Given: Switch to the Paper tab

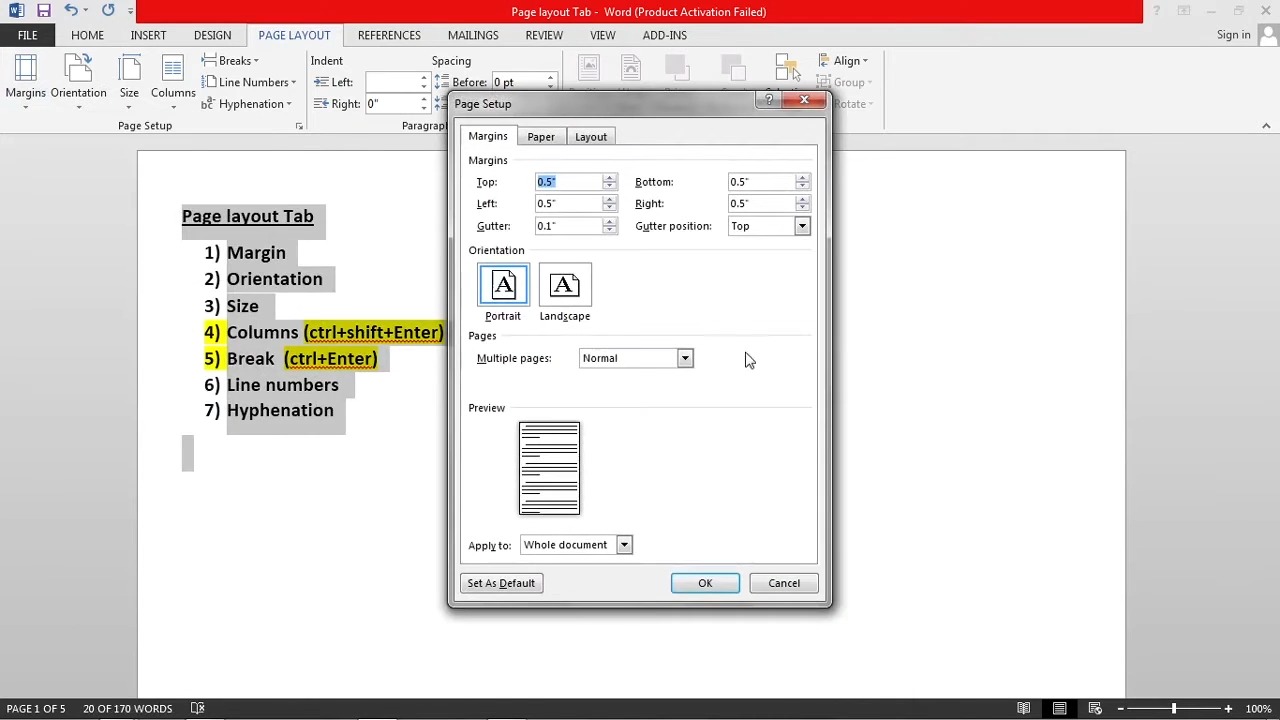Looking at the screenshot, I should click(541, 137).
